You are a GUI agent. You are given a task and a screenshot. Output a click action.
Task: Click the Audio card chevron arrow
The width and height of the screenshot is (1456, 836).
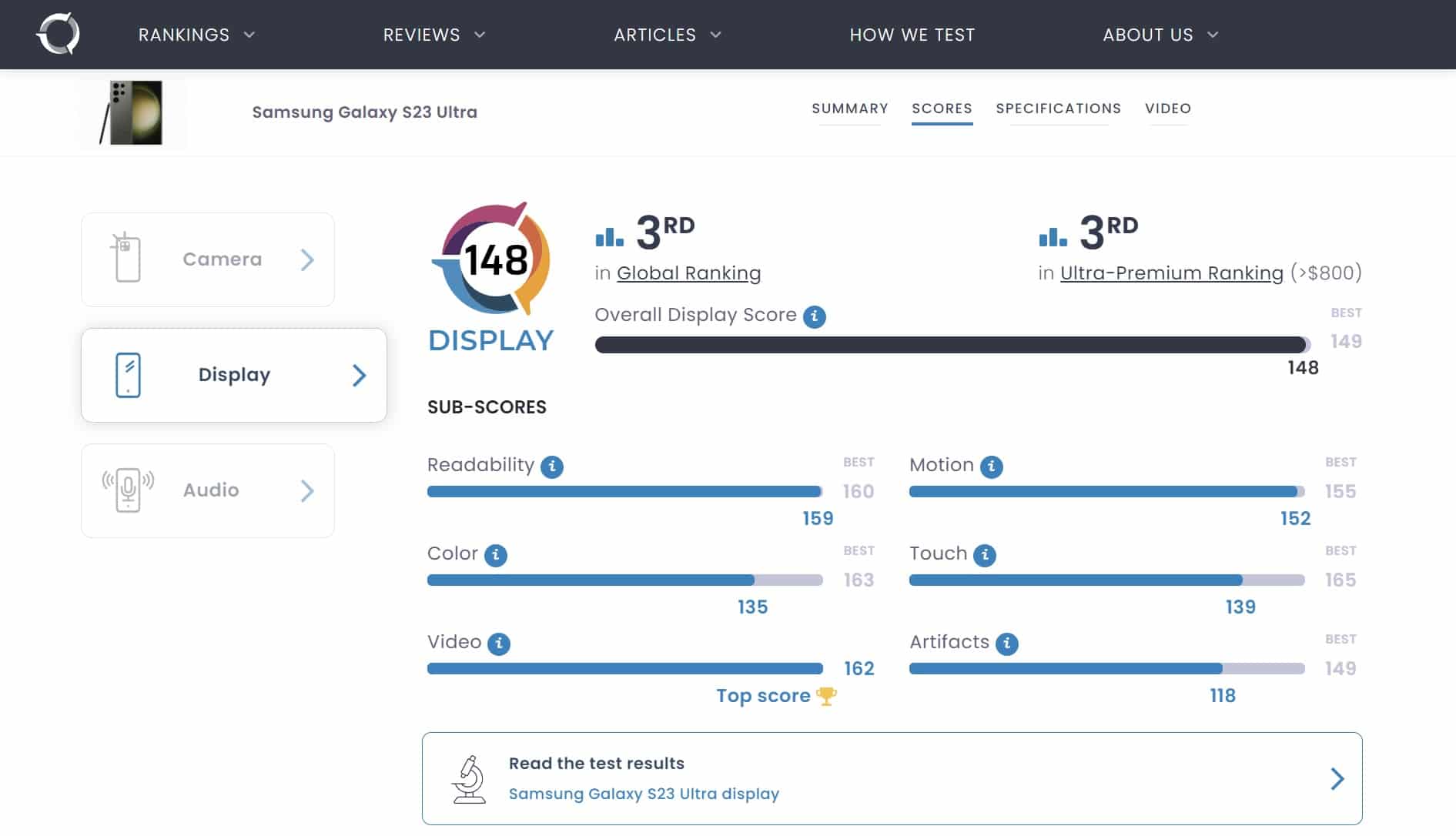pos(307,490)
